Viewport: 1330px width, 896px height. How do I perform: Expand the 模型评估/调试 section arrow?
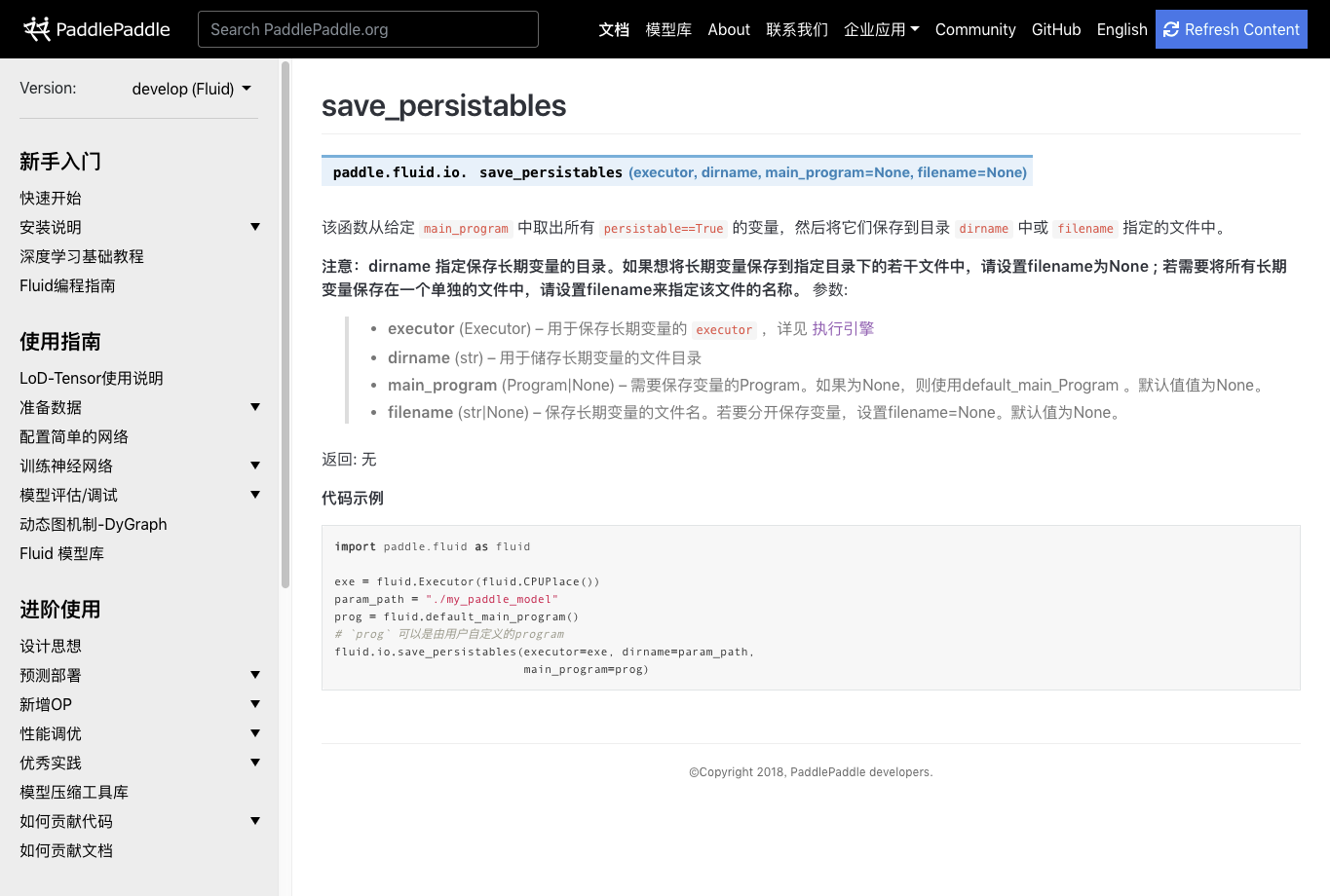pos(255,495)
